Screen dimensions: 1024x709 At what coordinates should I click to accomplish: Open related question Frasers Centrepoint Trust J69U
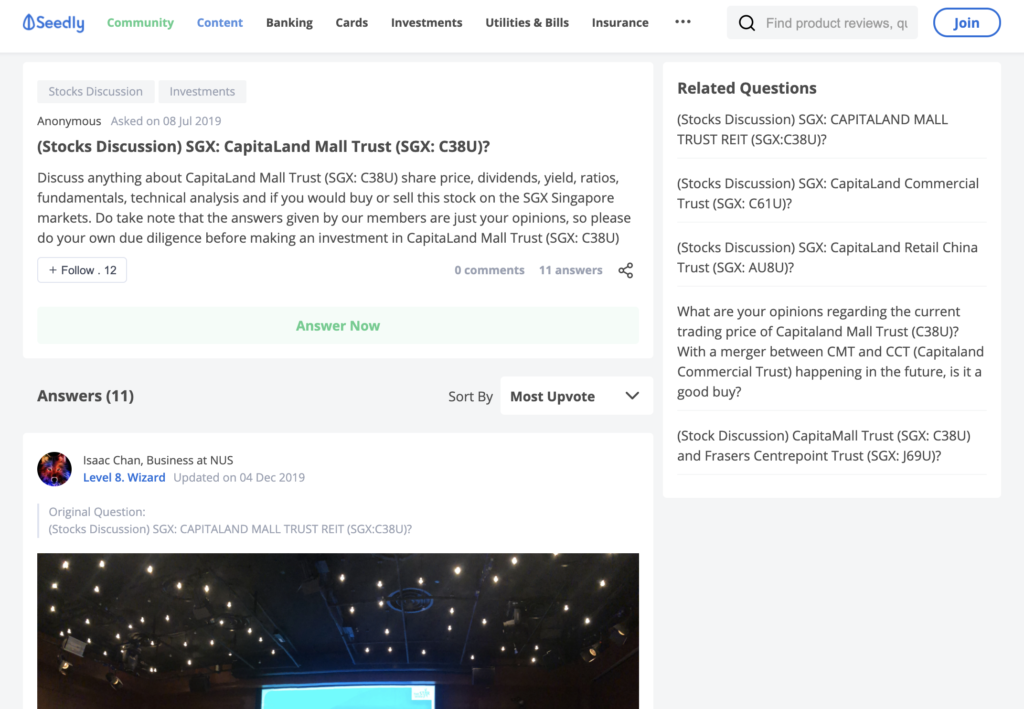(x=824, y=445)
